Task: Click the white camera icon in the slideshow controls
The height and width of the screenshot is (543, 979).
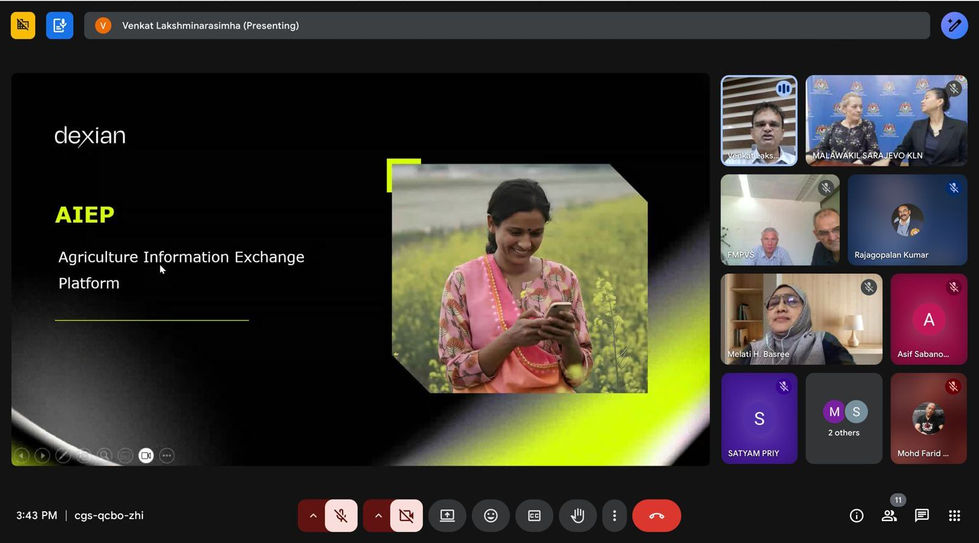Action: click(x=146, y=456)
